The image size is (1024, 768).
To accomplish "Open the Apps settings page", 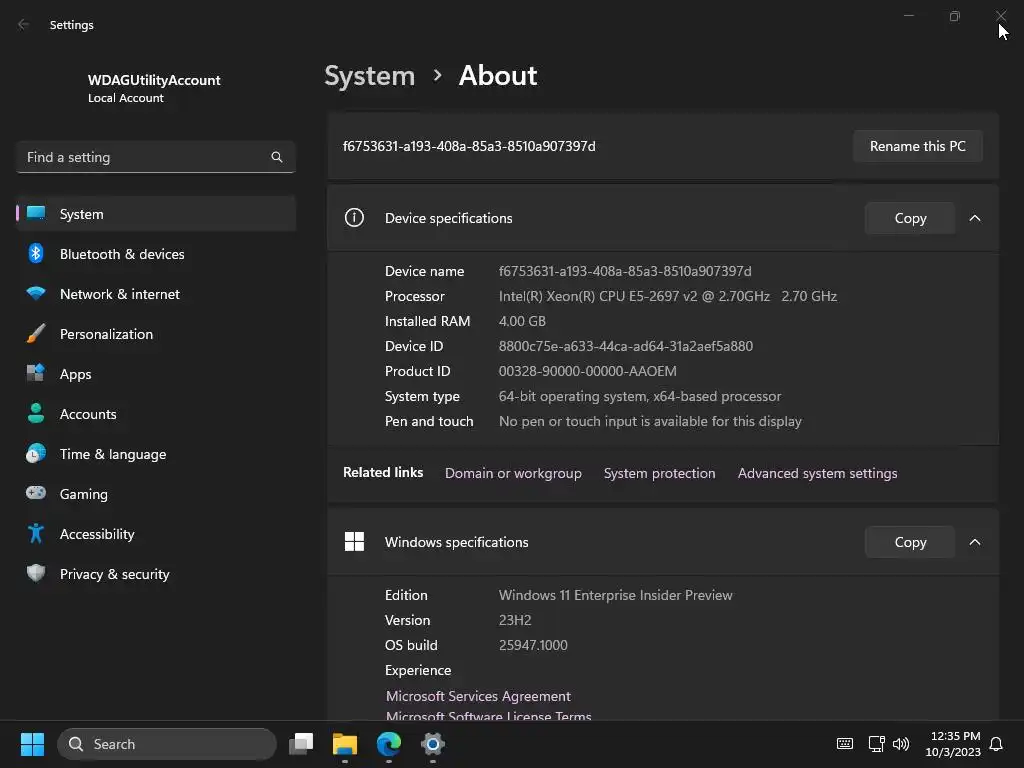I will 156,374.
